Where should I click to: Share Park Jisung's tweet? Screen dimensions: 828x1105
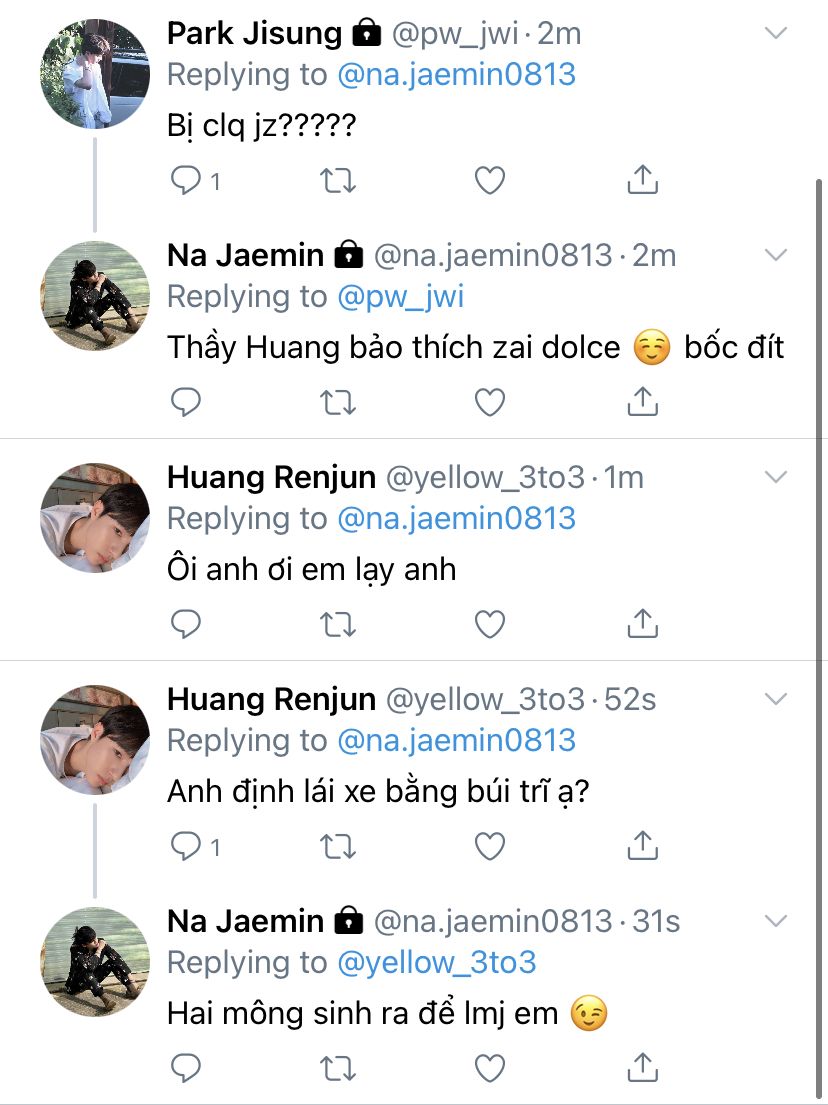click(x=642, y=180)
